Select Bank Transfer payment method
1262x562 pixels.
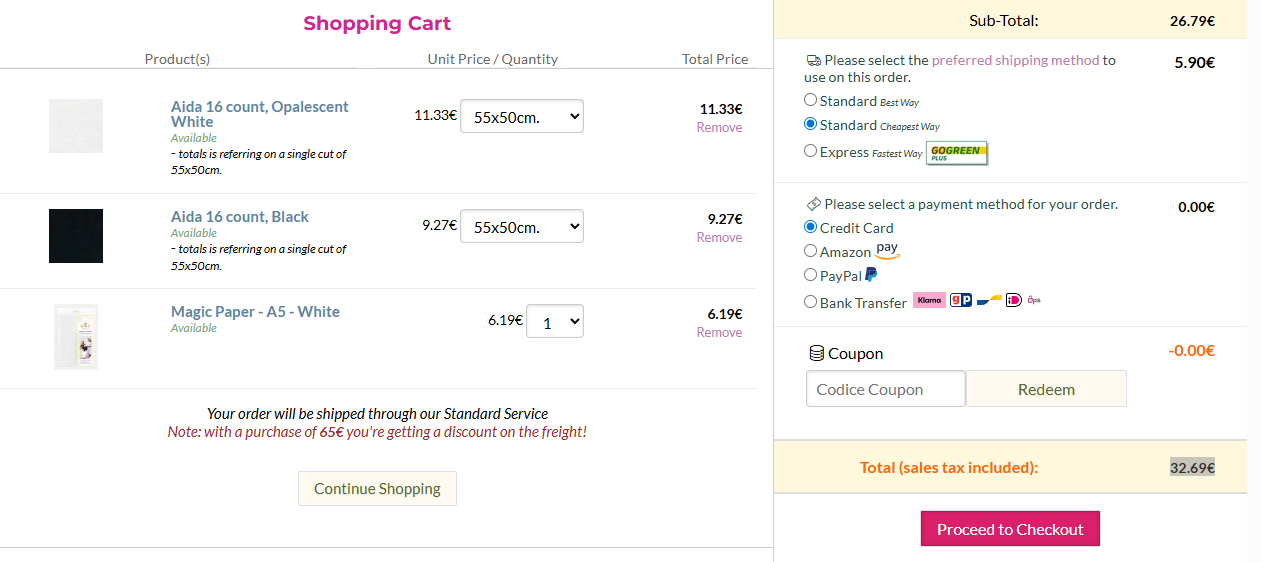tap(810, 302)
